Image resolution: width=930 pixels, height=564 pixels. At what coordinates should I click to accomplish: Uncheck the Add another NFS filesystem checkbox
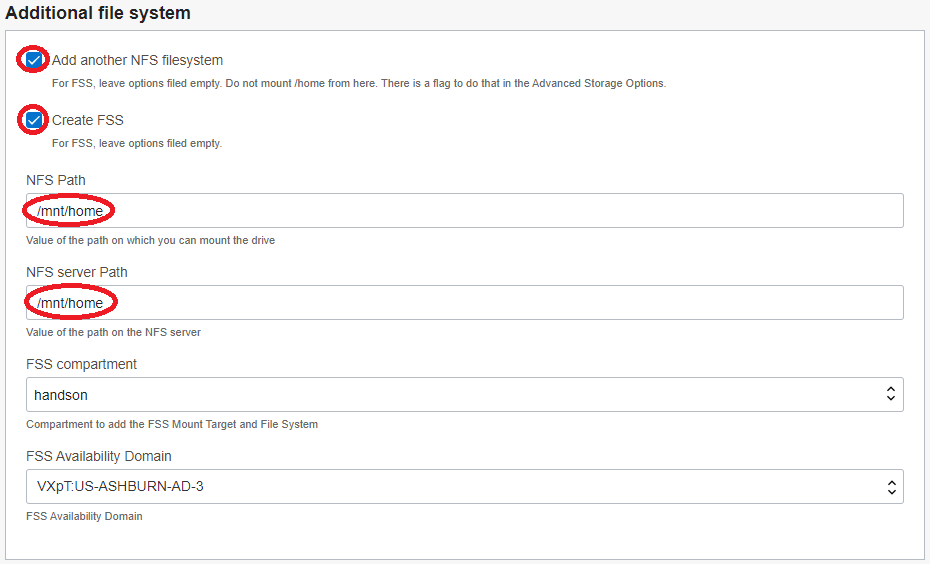34,60
